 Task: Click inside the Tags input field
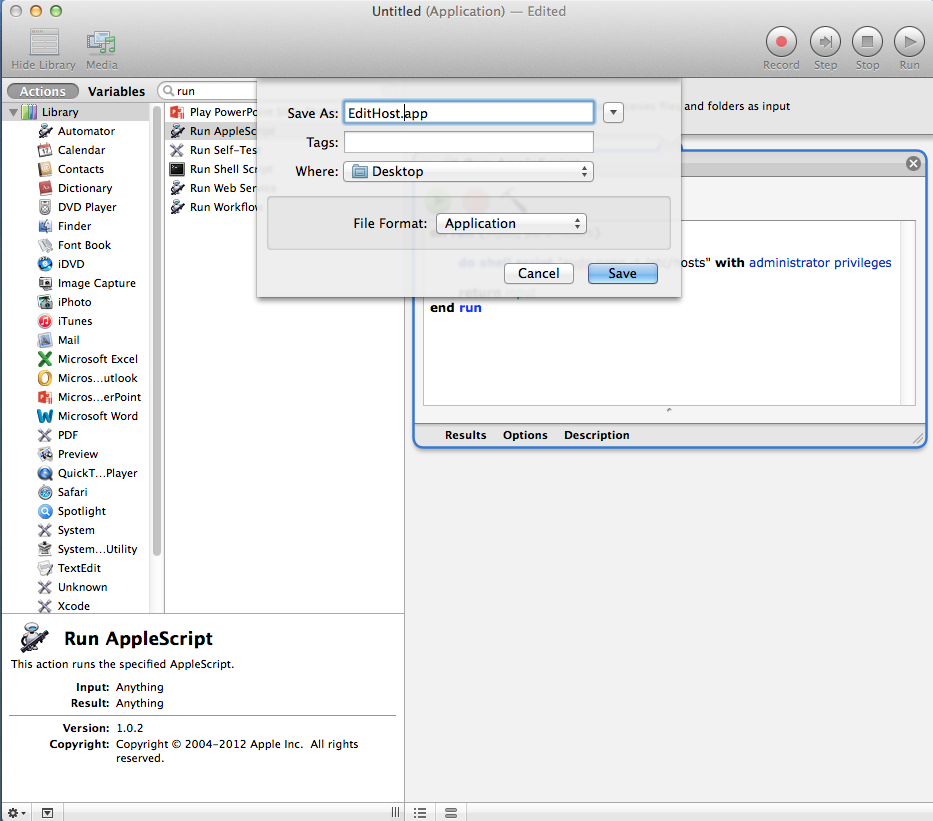468,141
